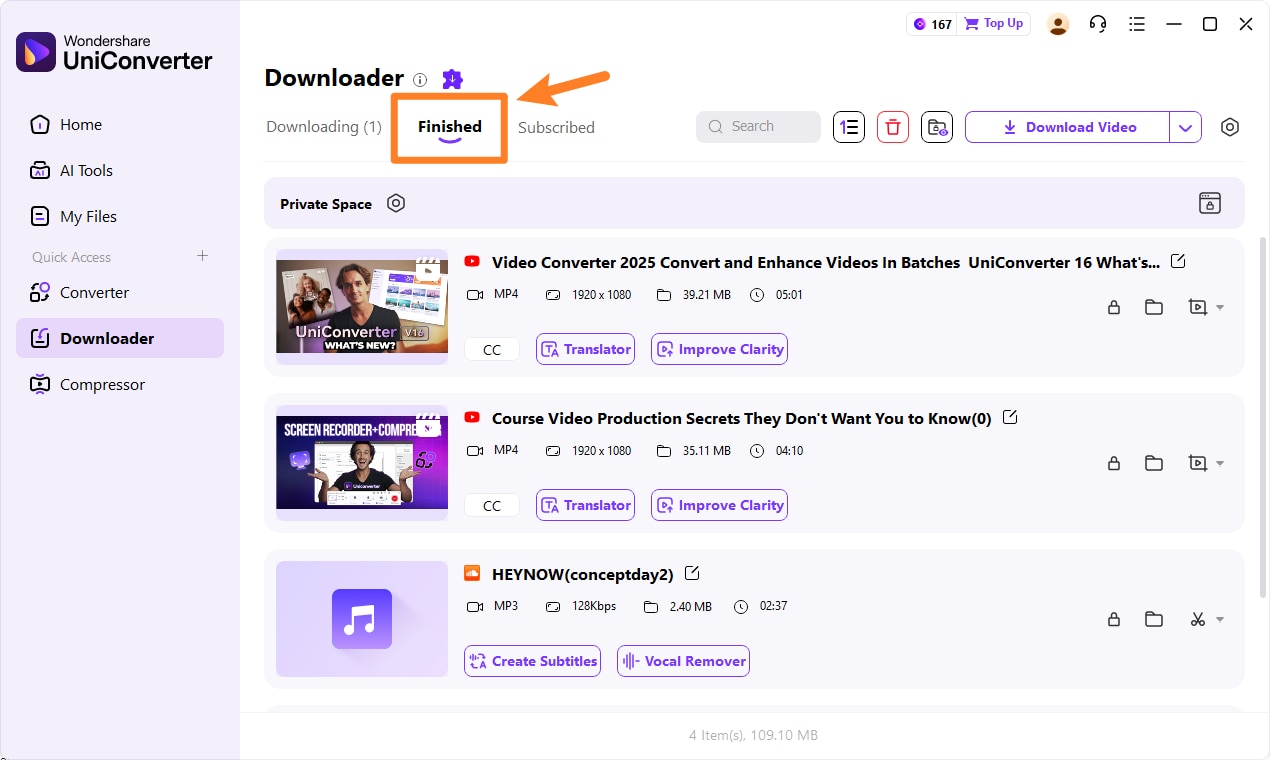Click the Wondershare UniConverter logo
The height and width of the screenshot is (760, 1270).
pos(114,52)
